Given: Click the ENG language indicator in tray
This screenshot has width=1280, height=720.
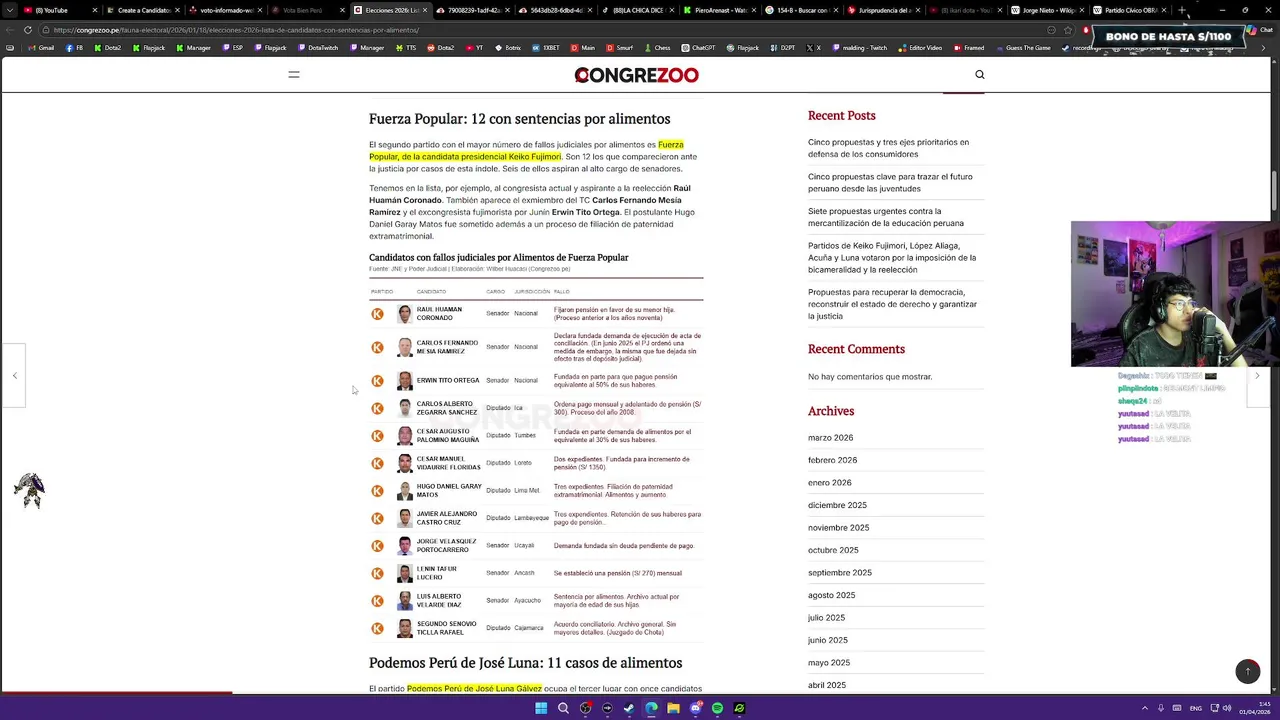Looking at the screenshot, I should (1197, 708).
